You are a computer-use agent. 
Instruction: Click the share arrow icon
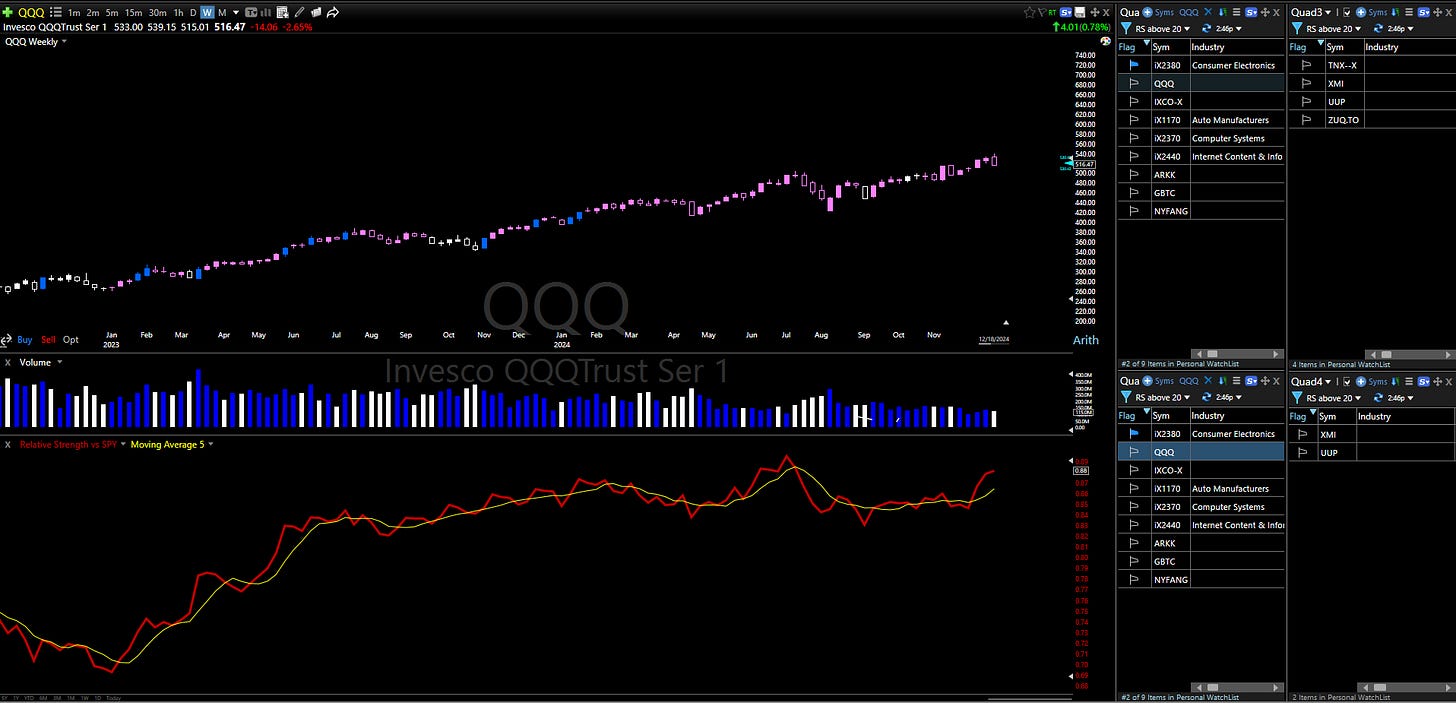click(x=333, y=12)
